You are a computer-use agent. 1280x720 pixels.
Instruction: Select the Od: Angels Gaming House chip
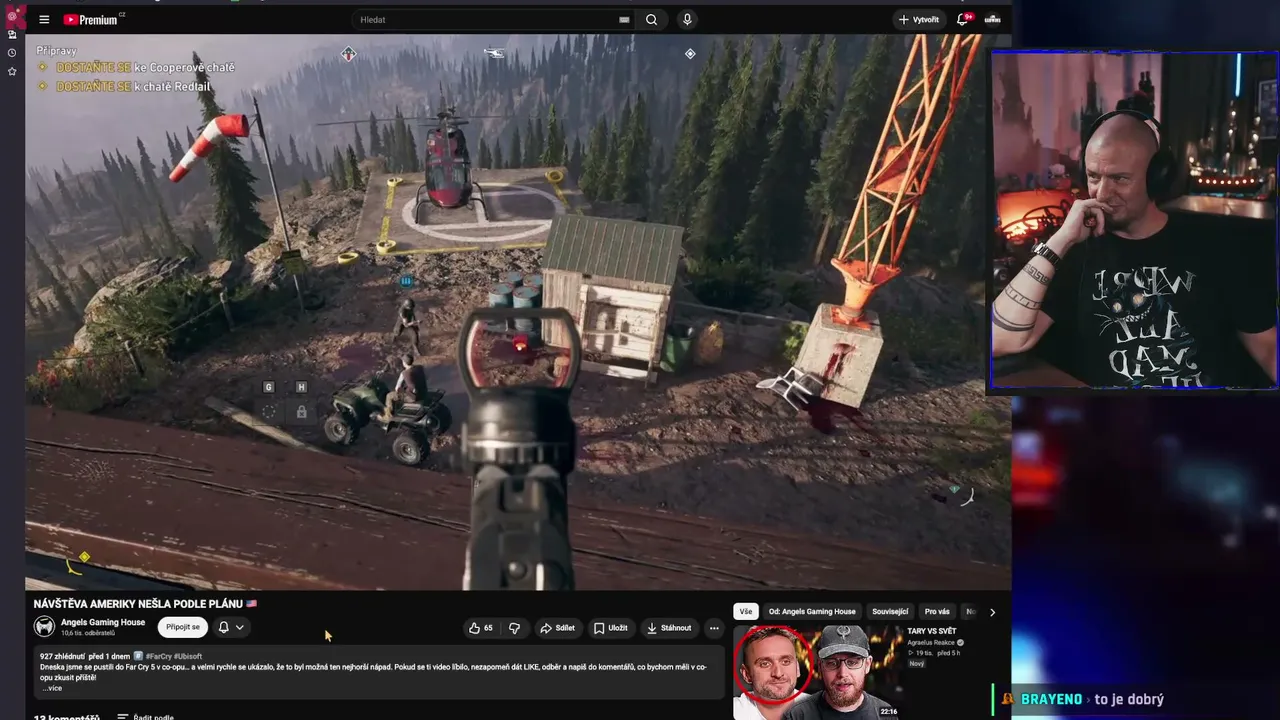(812, 611)
